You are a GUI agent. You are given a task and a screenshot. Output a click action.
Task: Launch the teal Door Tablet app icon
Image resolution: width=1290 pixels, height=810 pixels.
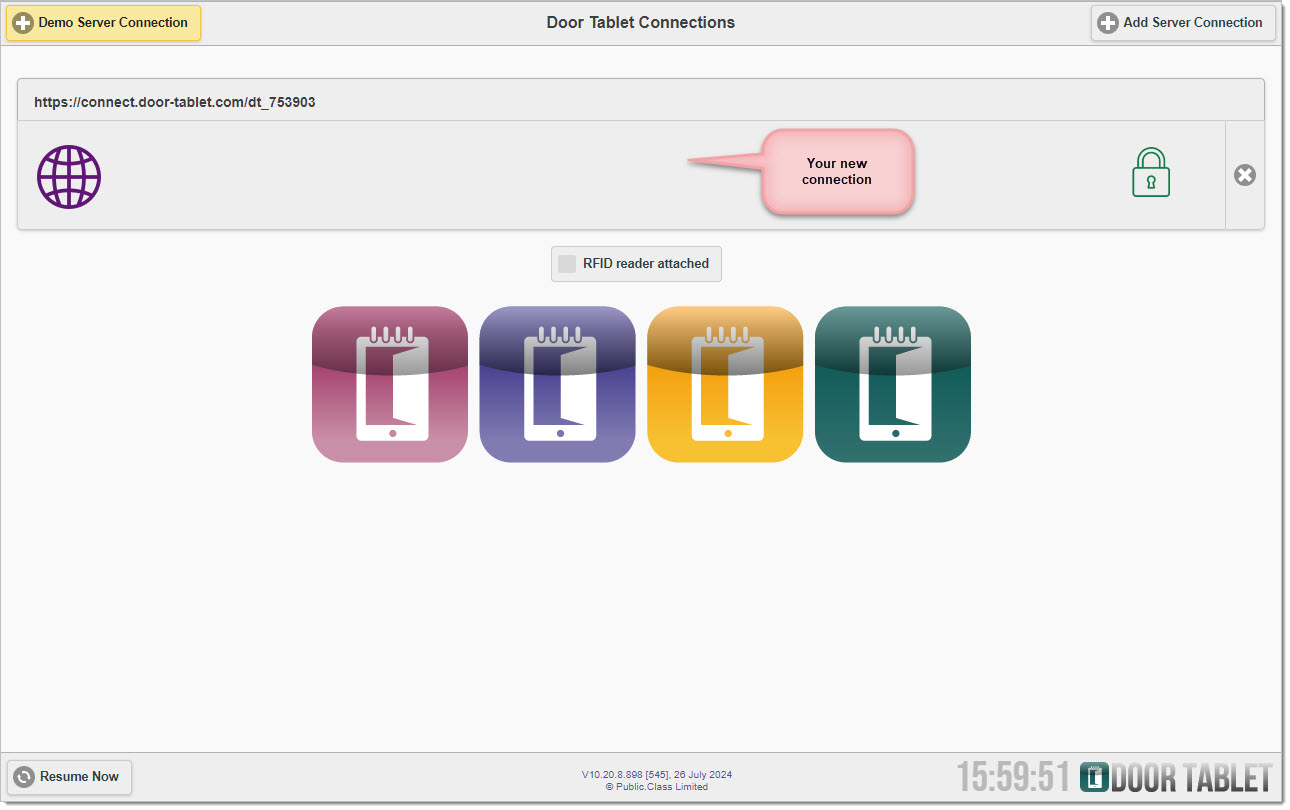[x=893, y=384]
